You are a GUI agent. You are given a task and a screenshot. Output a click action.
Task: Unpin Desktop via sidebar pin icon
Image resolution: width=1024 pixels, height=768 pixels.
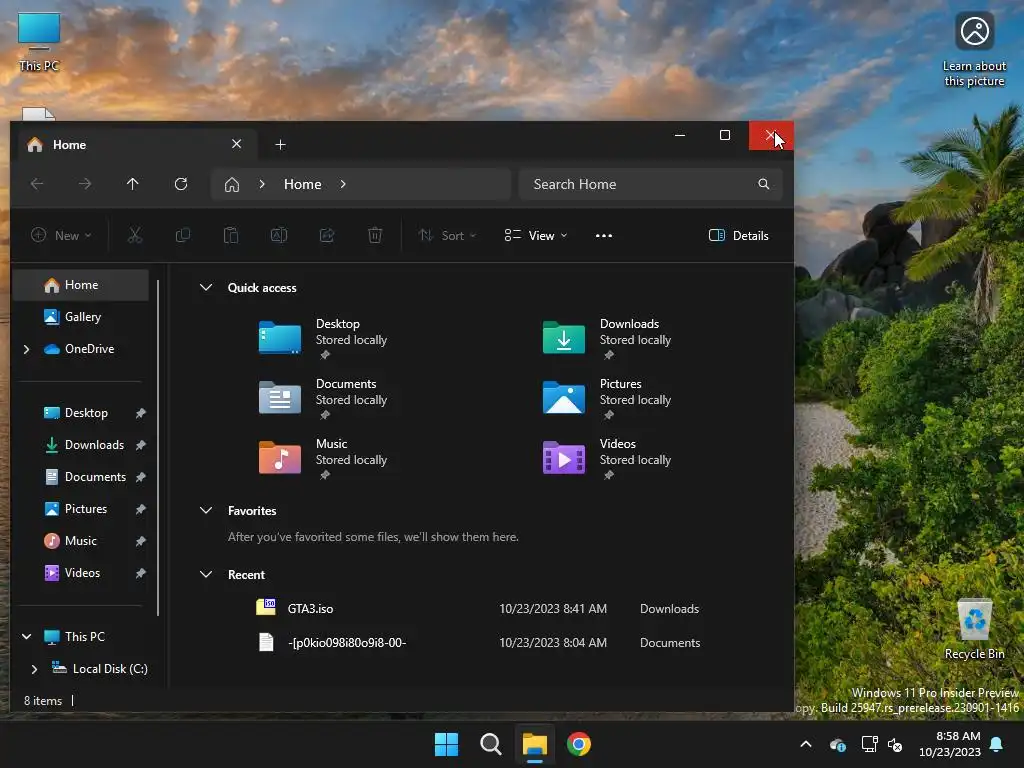pyautogui.click(x=140, y=413)
